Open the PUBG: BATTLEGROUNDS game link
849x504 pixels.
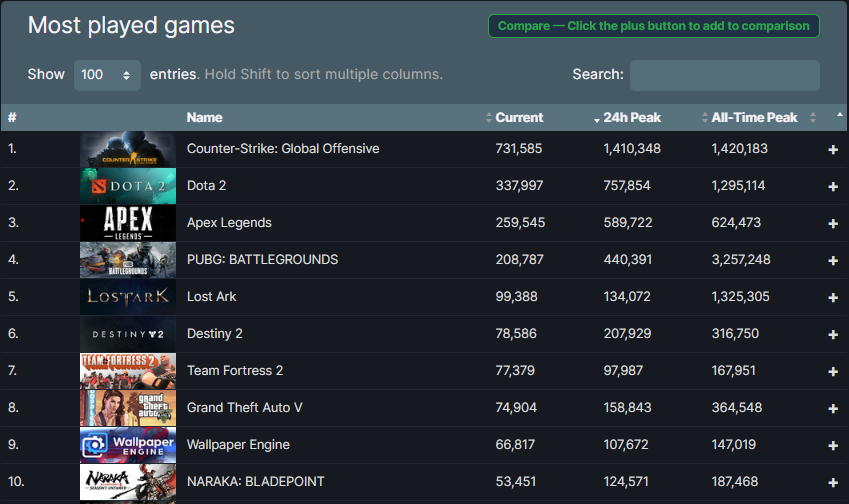262,260
